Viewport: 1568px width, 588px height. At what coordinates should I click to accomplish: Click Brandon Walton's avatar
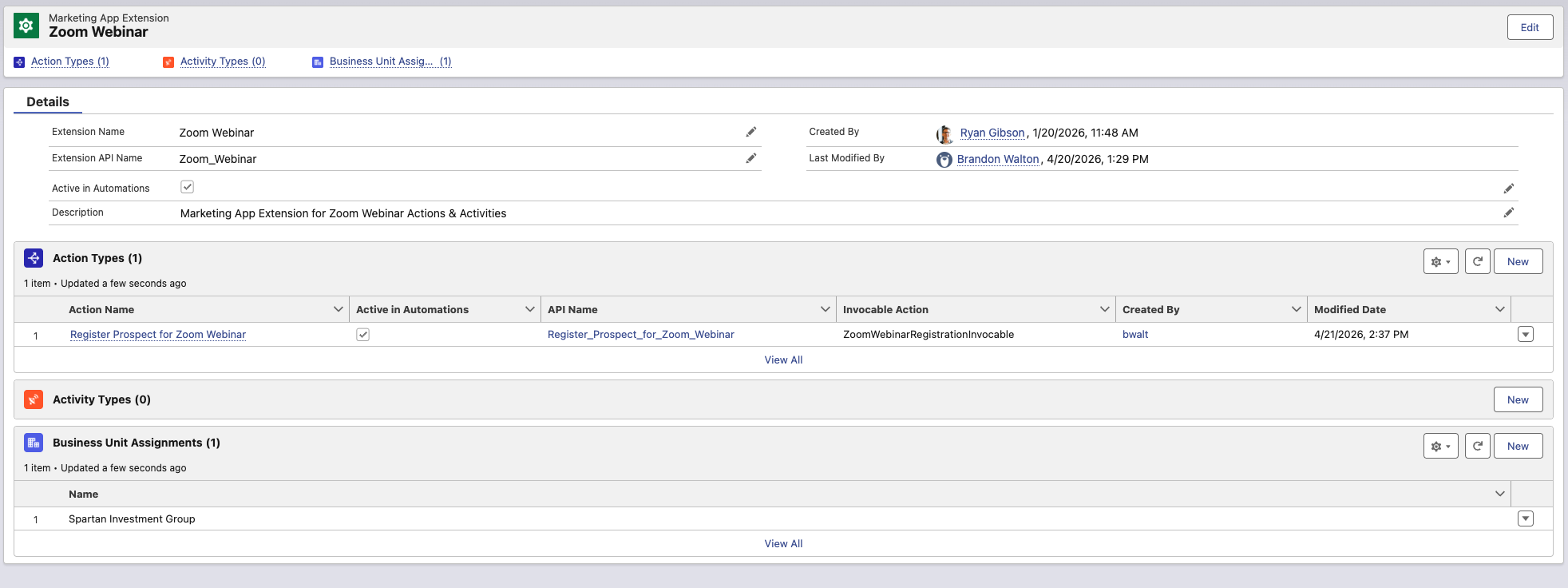[x=944, y=160]
